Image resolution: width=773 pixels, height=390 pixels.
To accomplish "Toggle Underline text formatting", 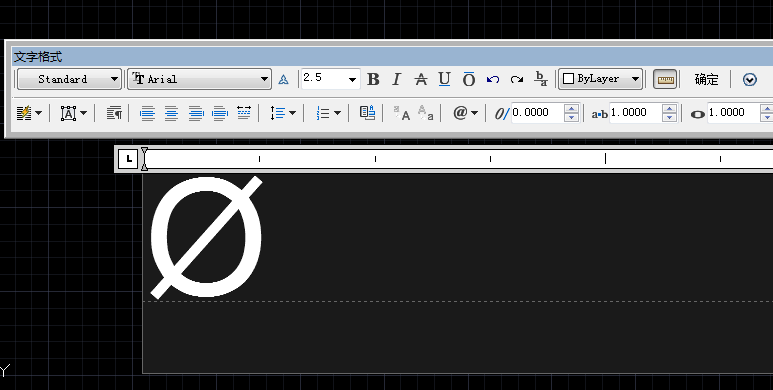I will (444, 79).
